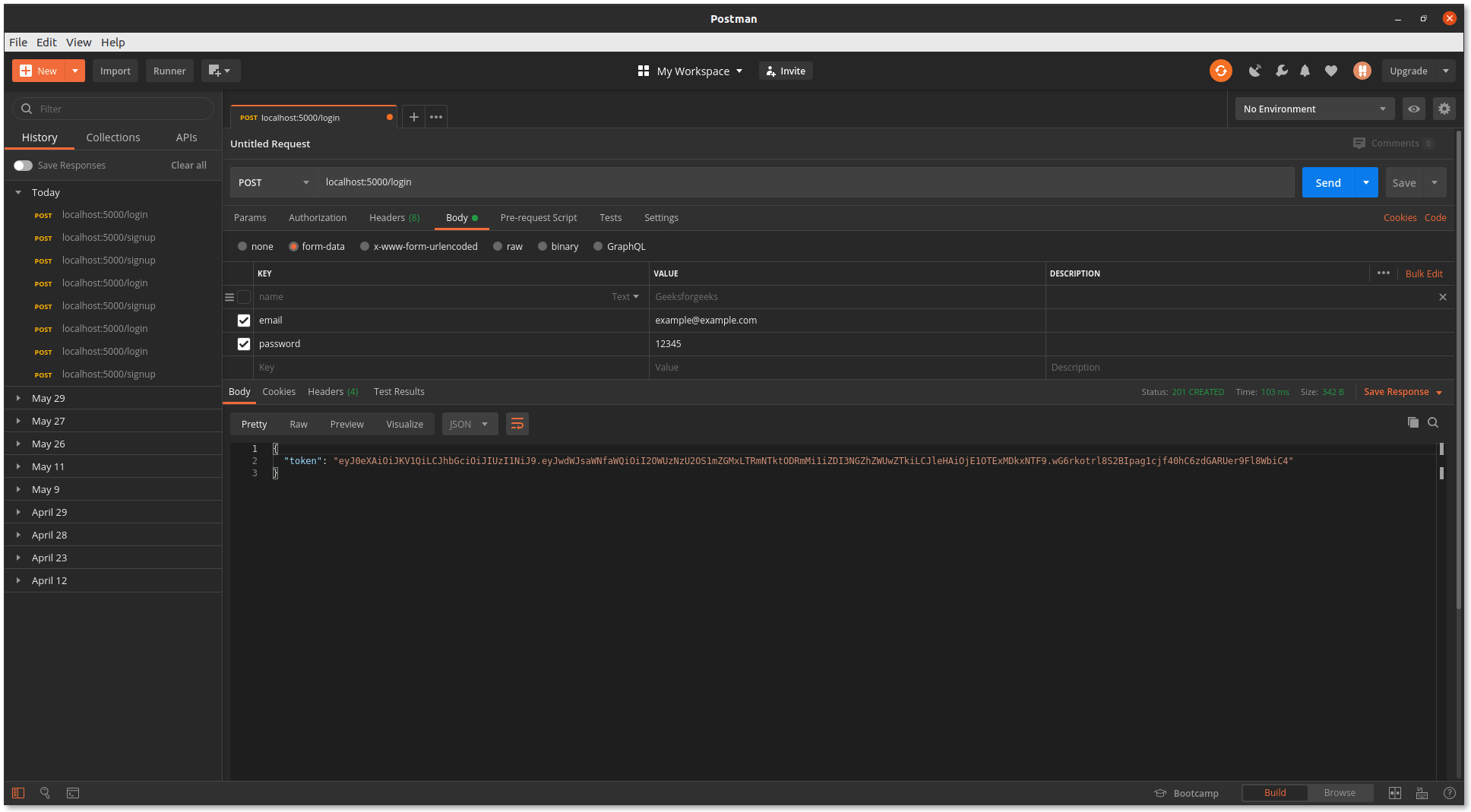Image resolution: width=1471 pixels, height=812 pixels.
Task: Open the wrench settings icon
Action: tap(1281, 71)
